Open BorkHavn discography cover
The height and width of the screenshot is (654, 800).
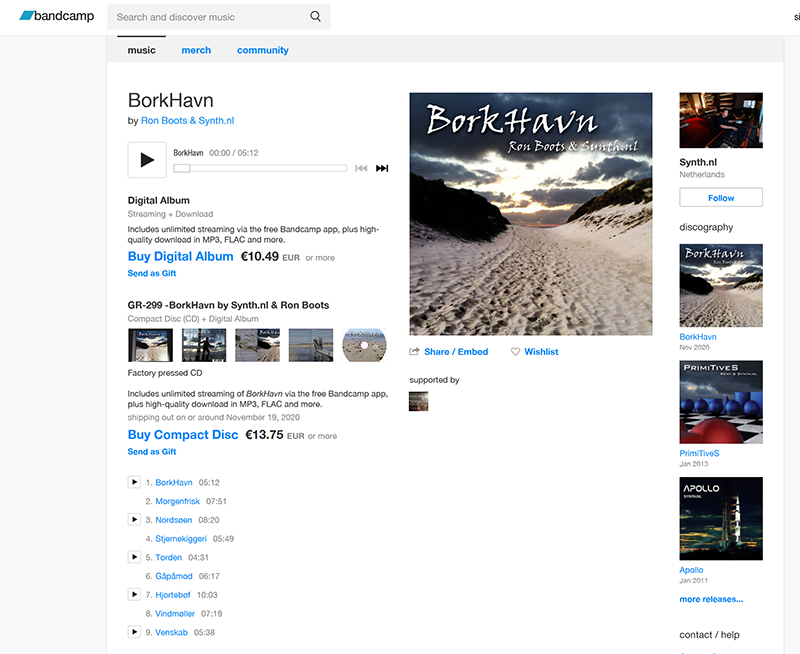tap(721, 285)
